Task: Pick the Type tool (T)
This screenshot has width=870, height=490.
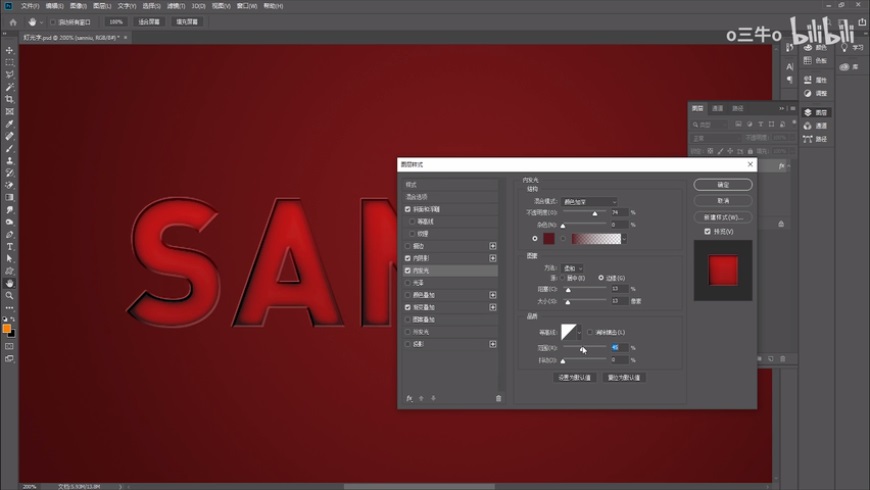Action: pos(10,246)
